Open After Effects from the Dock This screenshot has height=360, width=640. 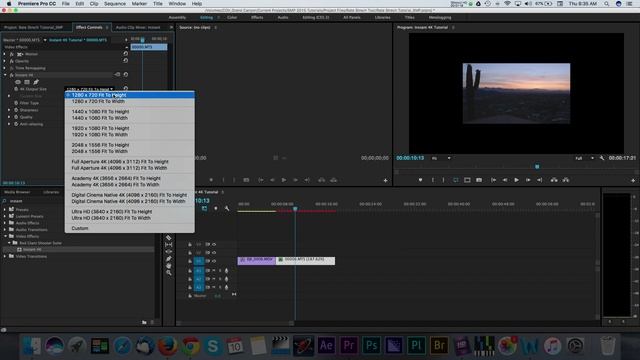[x=326, y=346]
